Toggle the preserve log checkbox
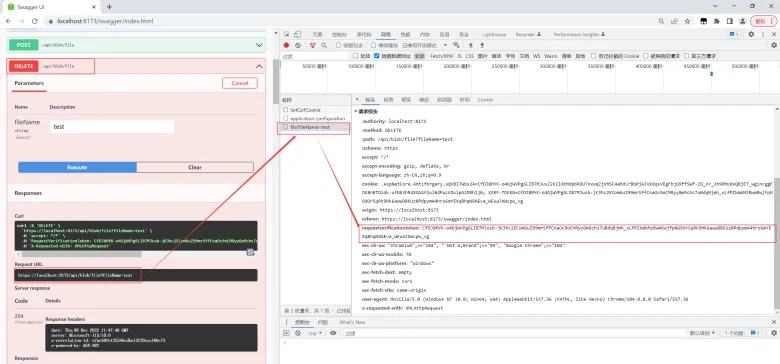The width and height of the screenshot is (780, 364). point(339,45)
